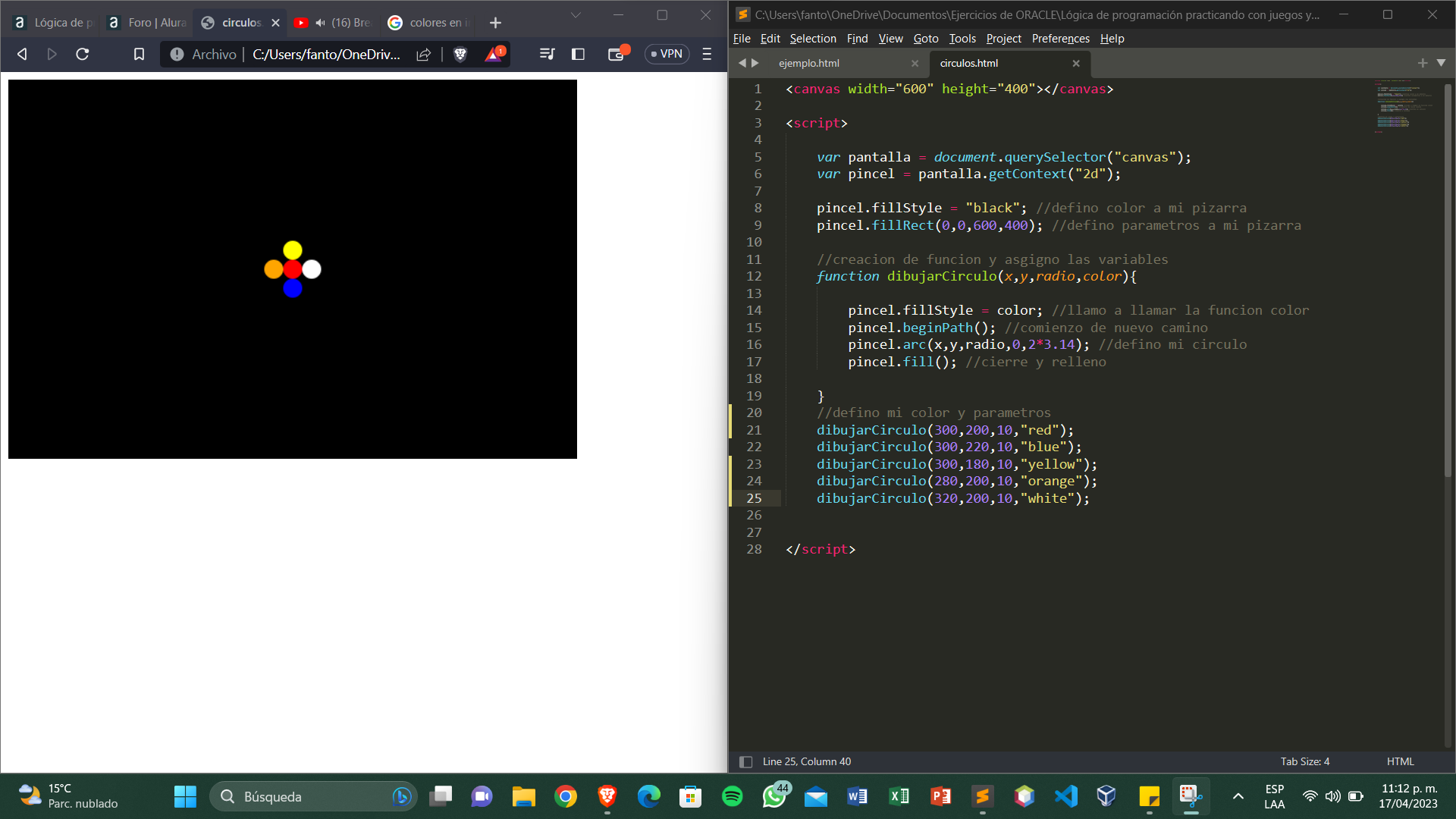Screen dimensions: 1456x819
Task: Open the Goto menu
Action: [x=926, y=39]
